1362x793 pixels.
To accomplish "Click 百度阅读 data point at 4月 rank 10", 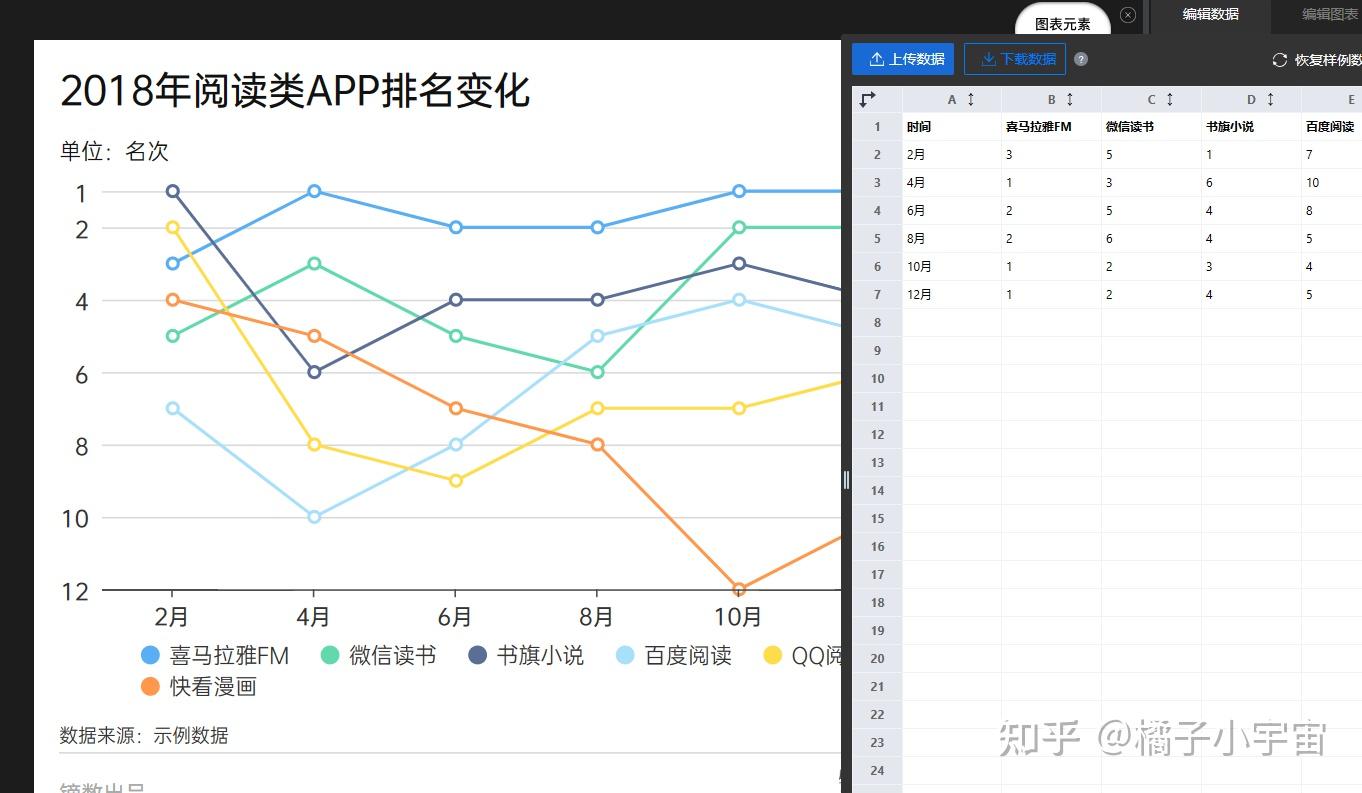I will click(314, 517).
